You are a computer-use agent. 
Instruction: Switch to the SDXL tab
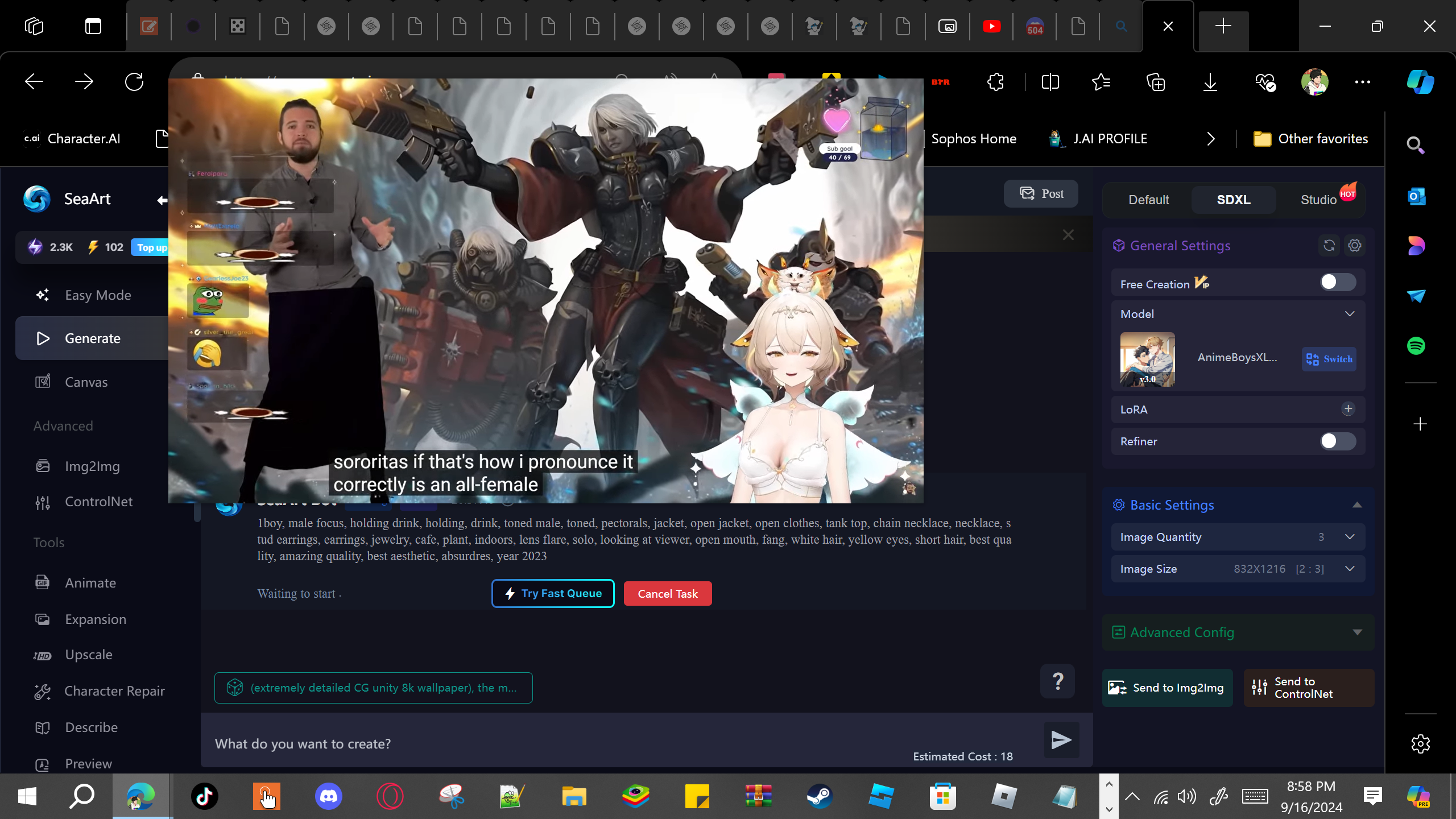click(1234, 200)
